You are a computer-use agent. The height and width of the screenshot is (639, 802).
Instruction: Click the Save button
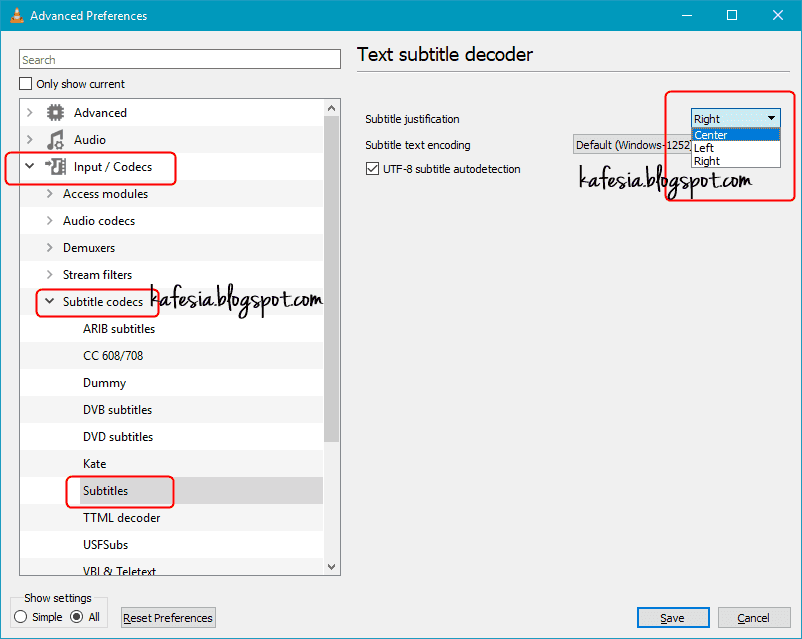pos(673,618)
